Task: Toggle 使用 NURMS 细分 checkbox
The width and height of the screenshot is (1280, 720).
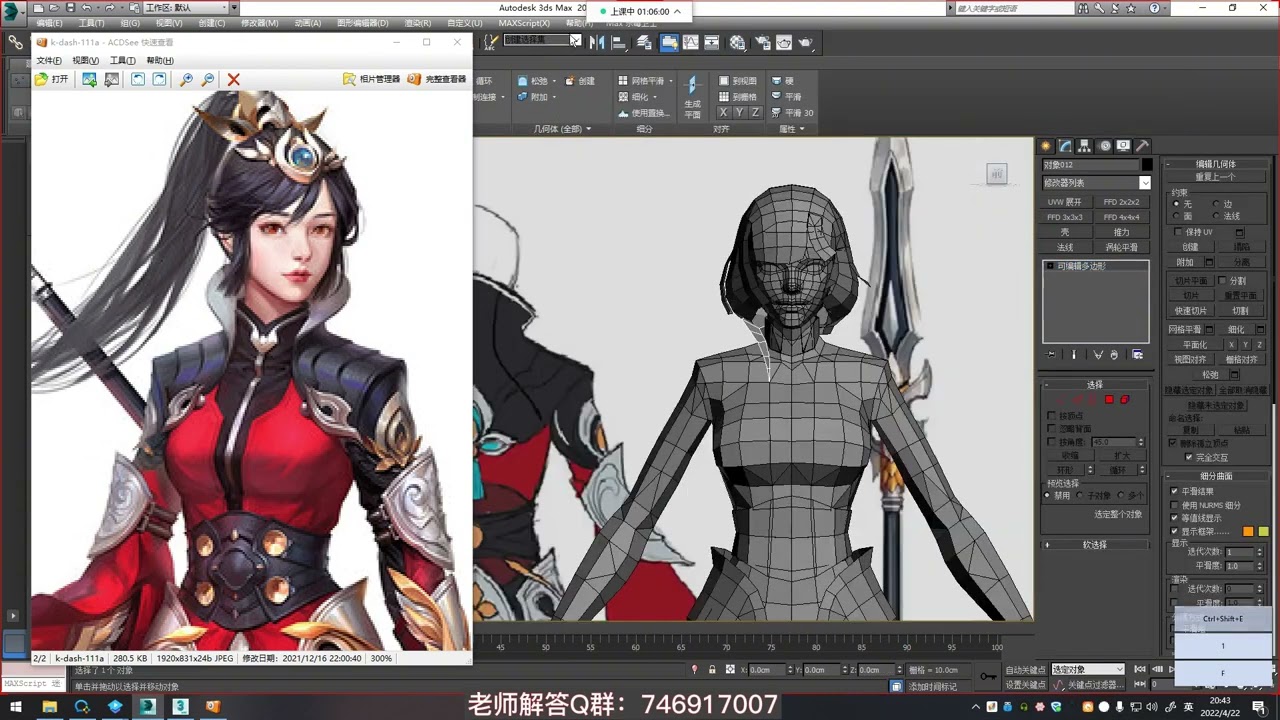Action: (x=1174, y=505)
